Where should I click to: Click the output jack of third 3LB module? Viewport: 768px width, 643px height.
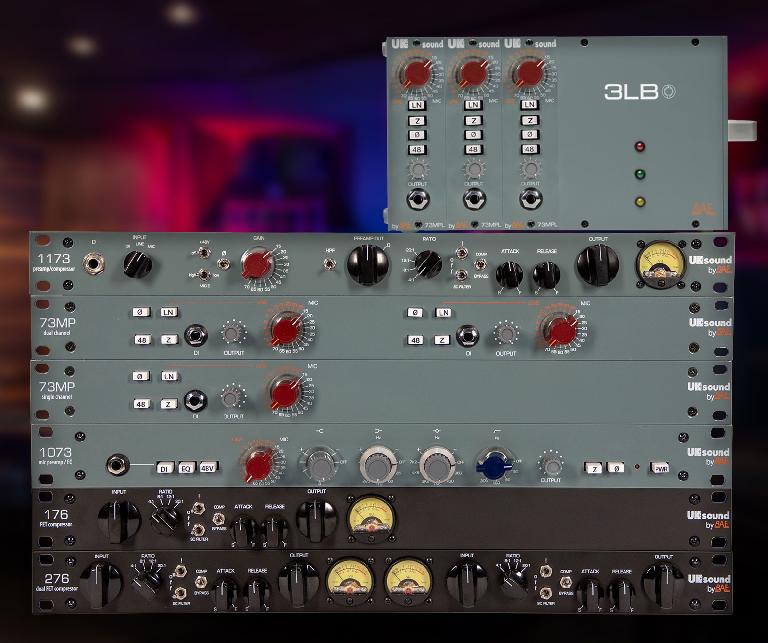pos(530,199)
